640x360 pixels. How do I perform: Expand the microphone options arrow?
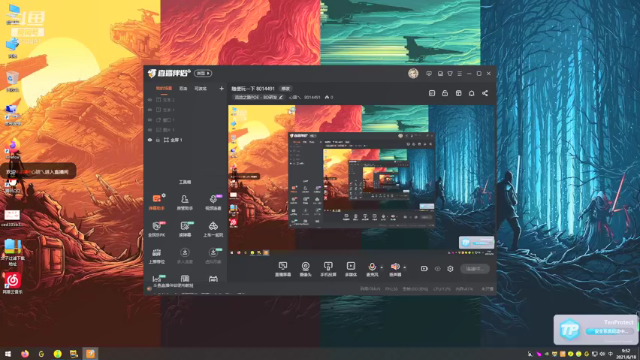coord(382,268)
